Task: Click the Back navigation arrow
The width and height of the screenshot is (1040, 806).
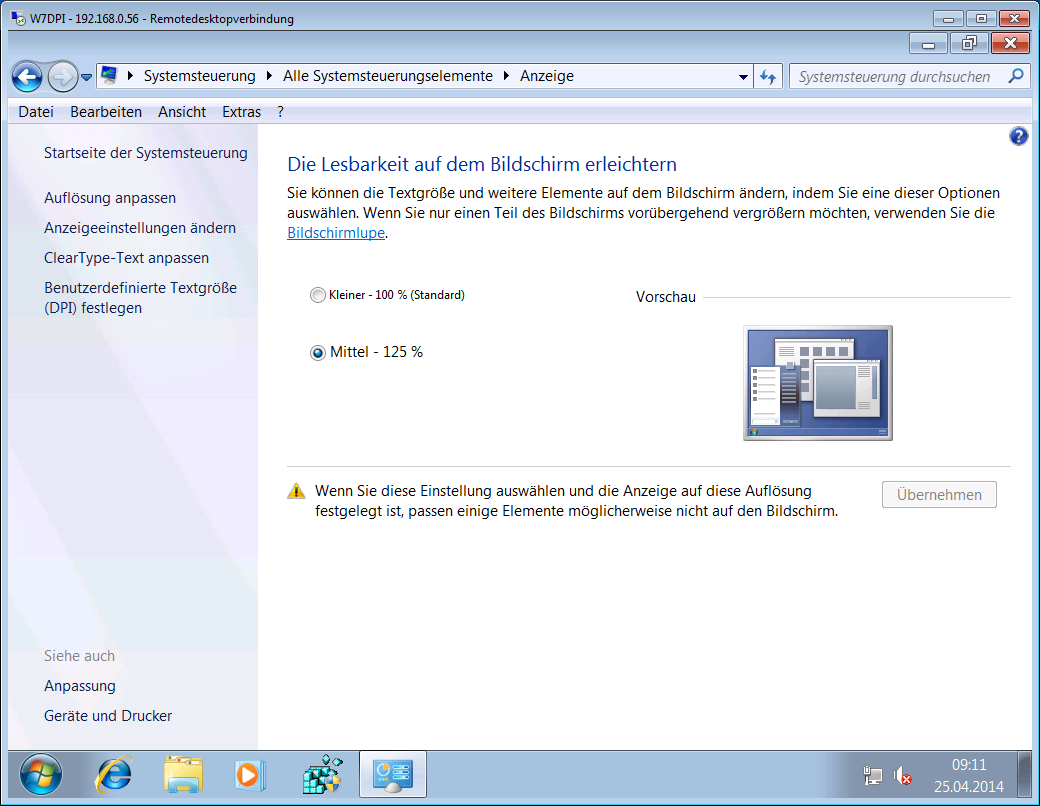Action: [x=27, y=77]
